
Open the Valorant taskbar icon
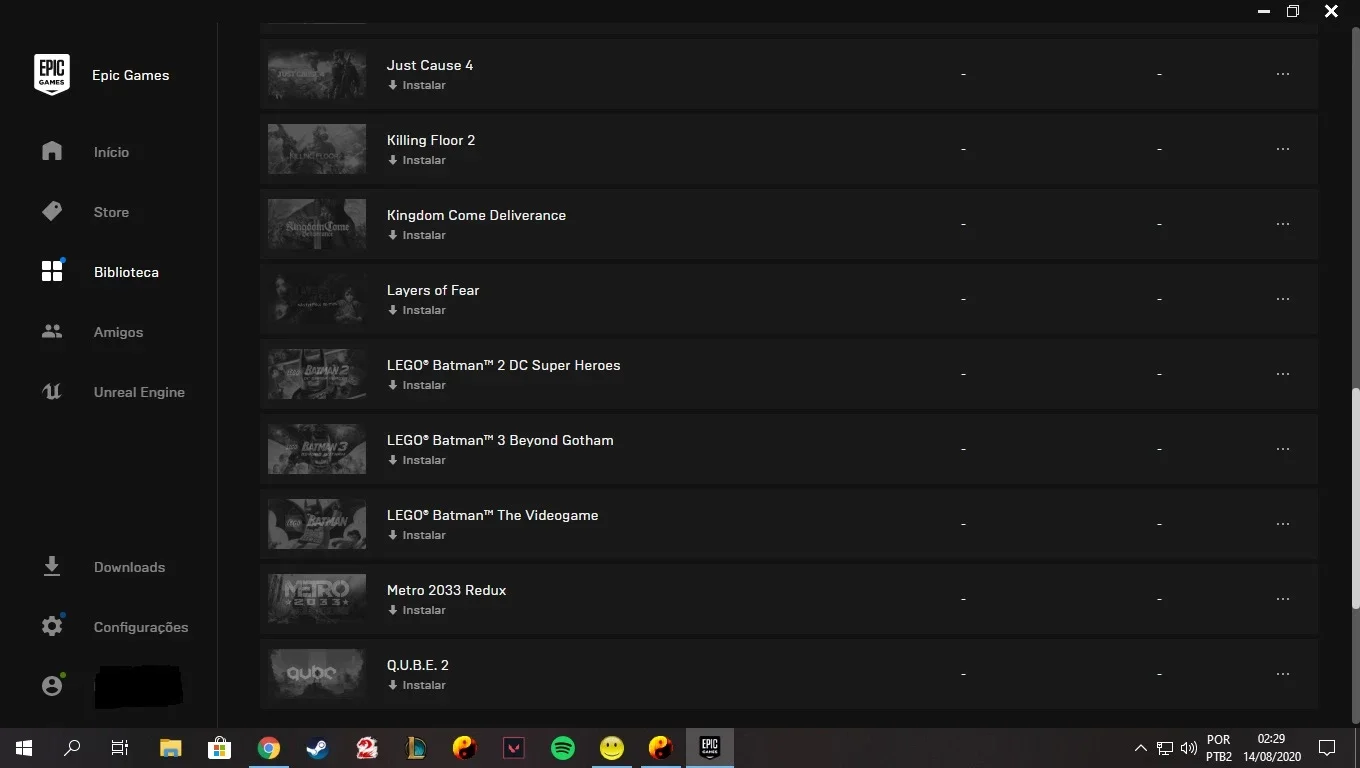514,748
